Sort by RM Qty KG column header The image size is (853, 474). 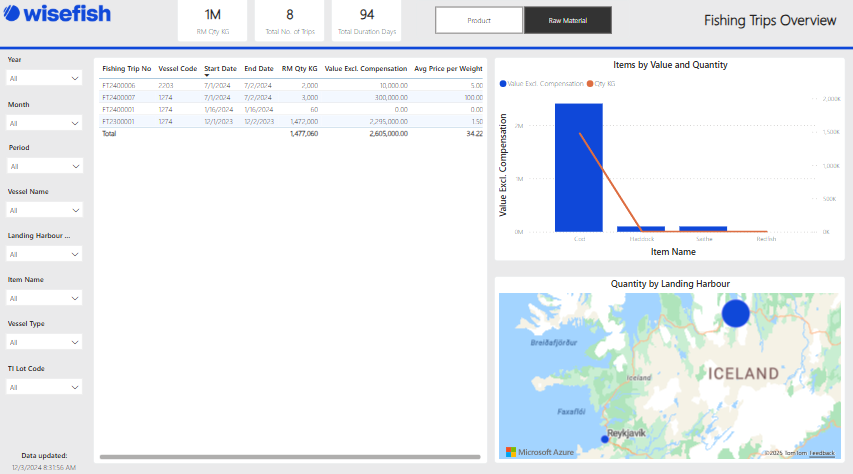[x=299, y=69]
